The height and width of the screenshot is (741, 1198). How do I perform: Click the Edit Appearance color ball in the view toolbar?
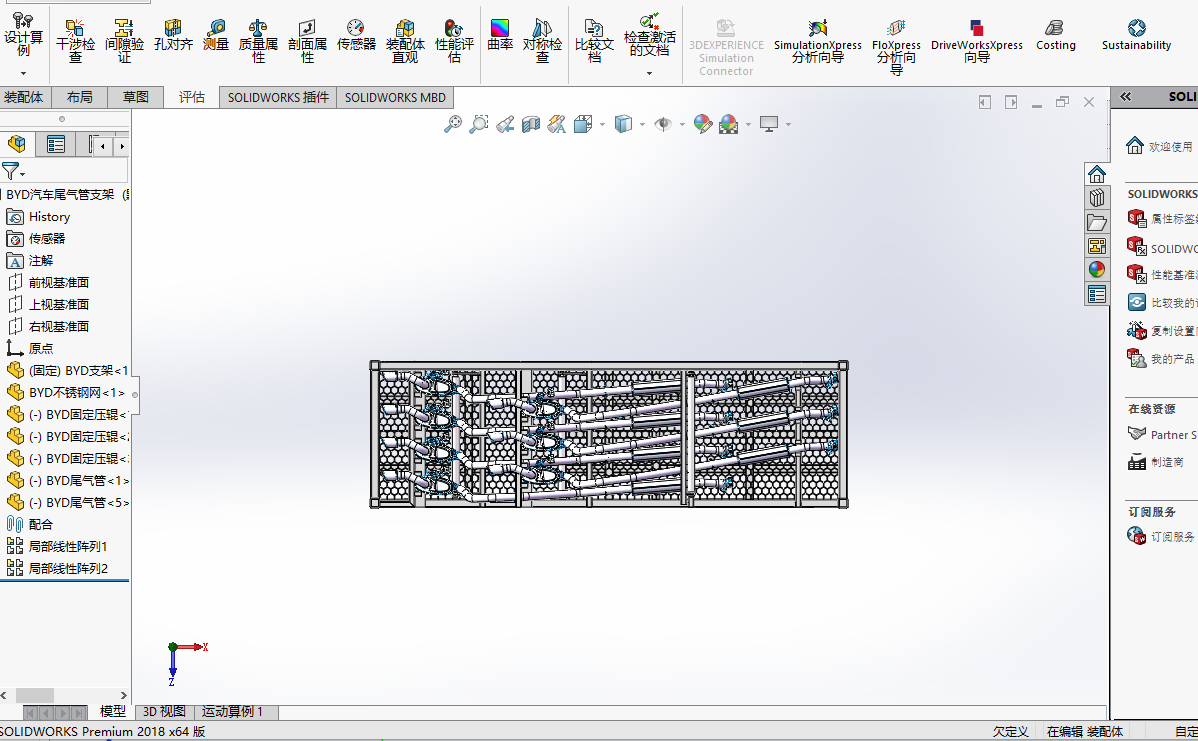pyautogui.click(x=703, y=124)
